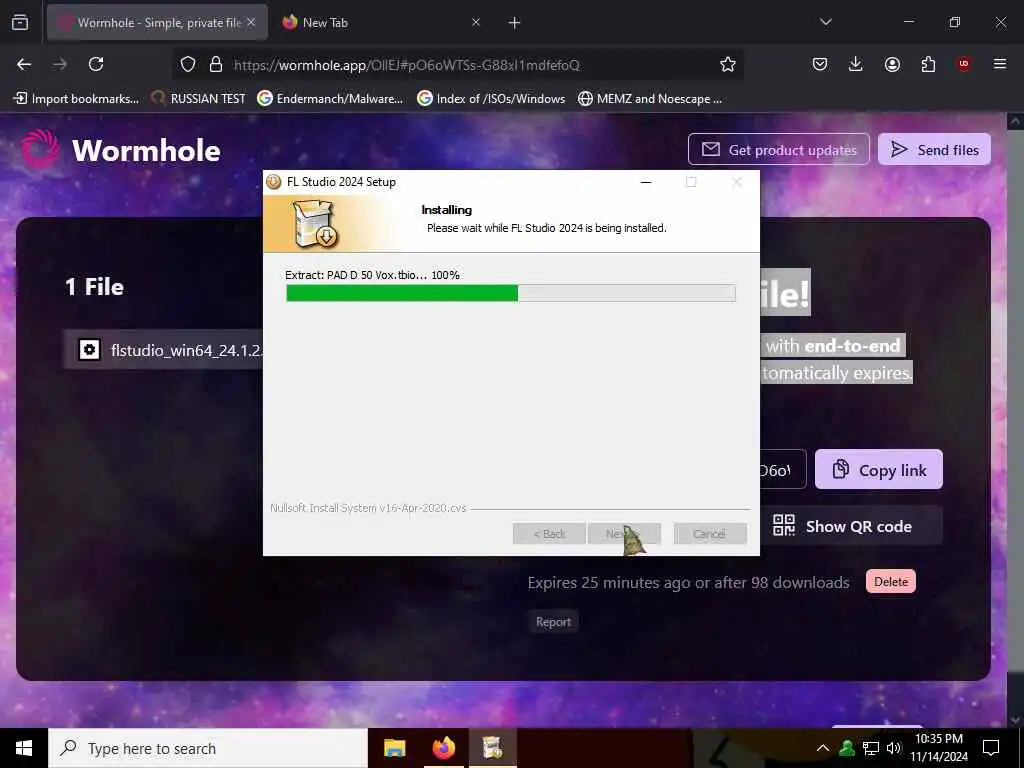1024x768 pixels.
Task: Open the Firefox account icon
Action: 892,64
